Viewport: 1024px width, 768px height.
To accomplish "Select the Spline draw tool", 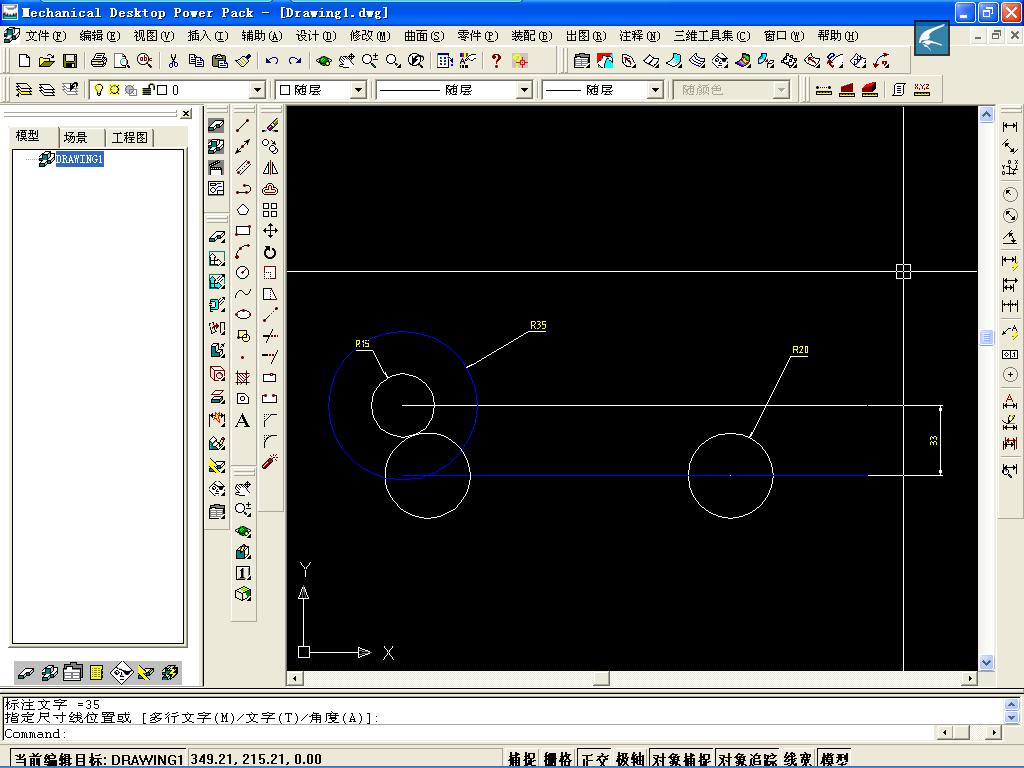I will pyautogui.click(x=243, y=293).
